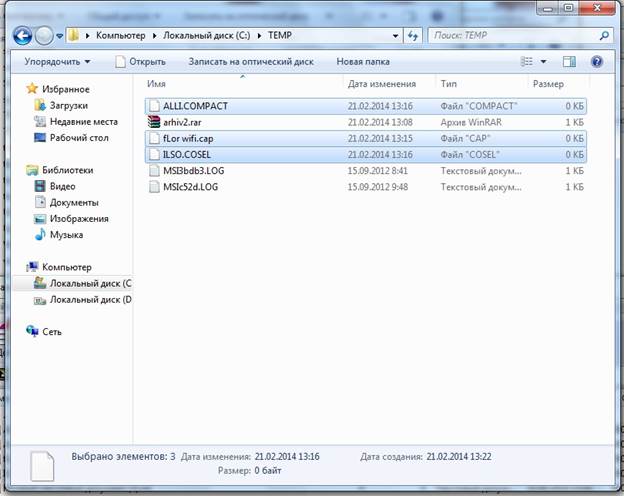Image resolution: width=624 pixels, height=496 pixels.
Task: Select Компьютер in the navigation pane
Action: coord(67,267)
